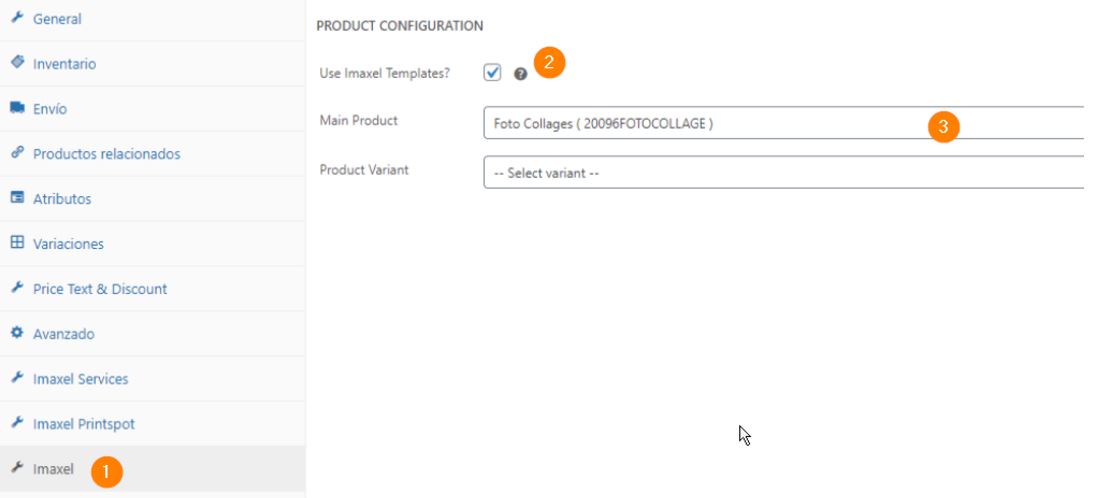Screen dimensions: 1105x498
Task: Click the Variaciones grid icon
Action: click(17, 243)
